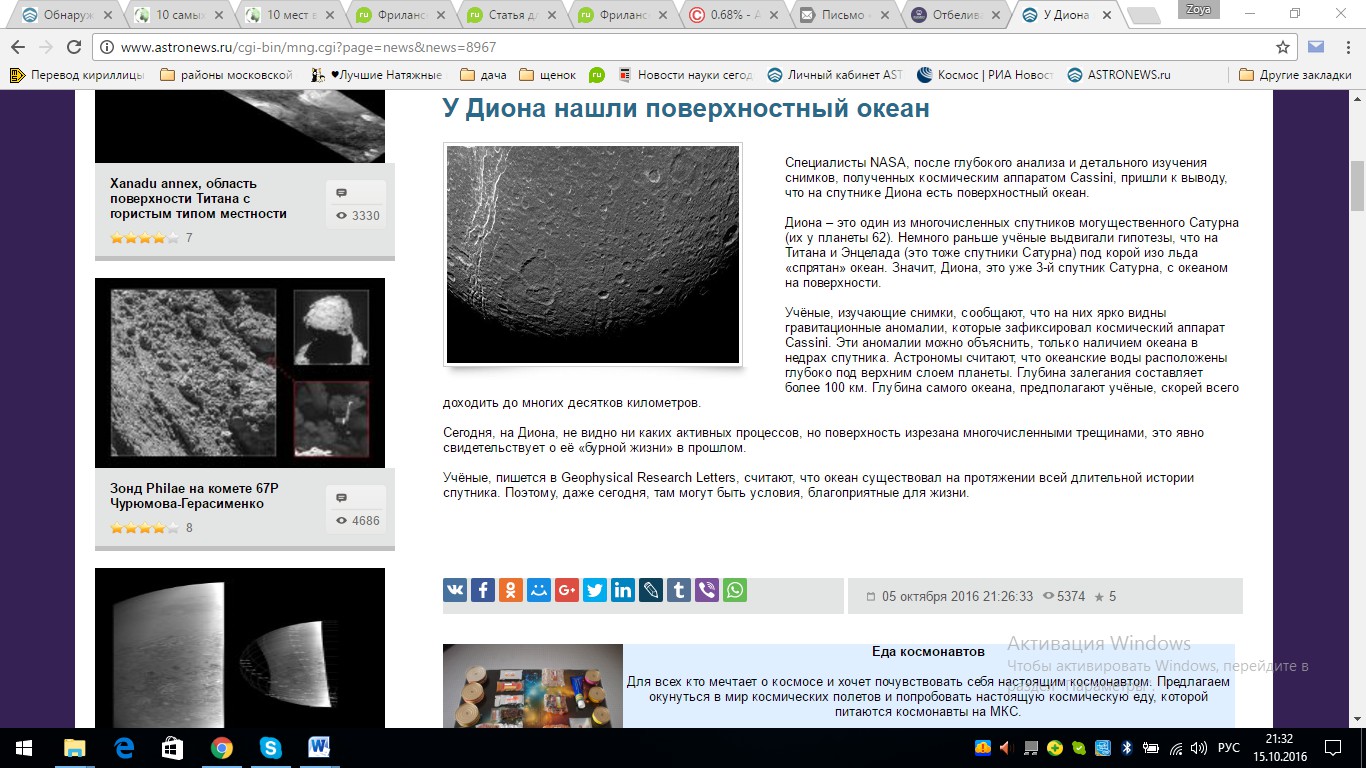Screen dimensions: 1366x768
Task: Open the mail extension icon
Action: click(1316, 47)
